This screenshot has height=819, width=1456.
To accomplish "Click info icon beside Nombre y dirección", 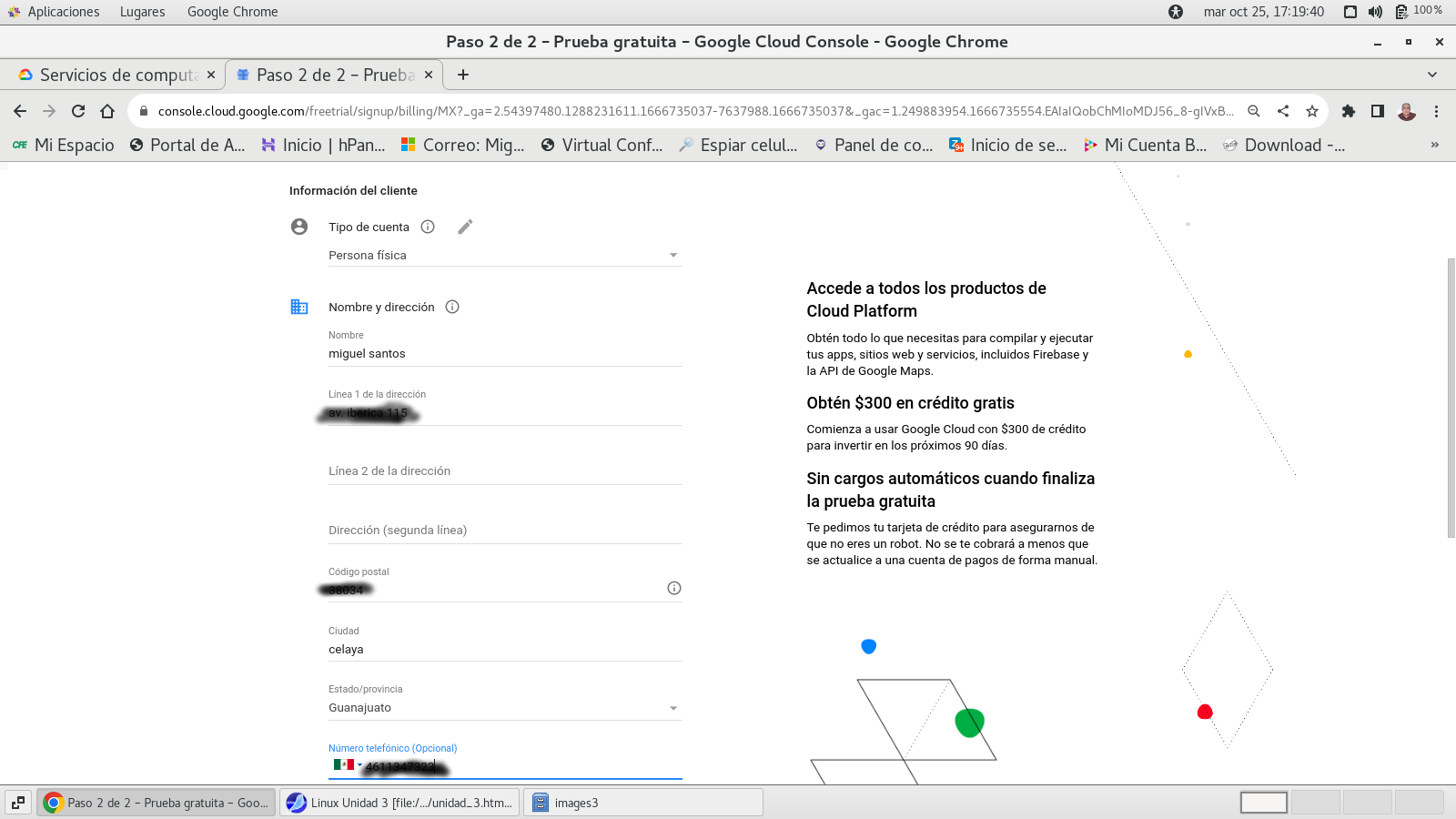I will [x=452, y=307].
